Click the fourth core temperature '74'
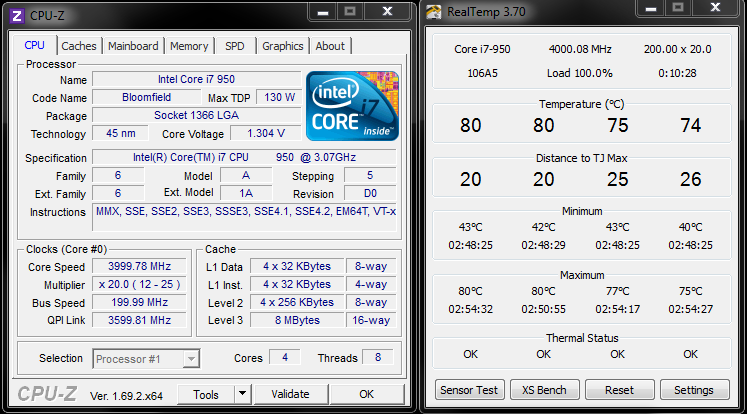Screen dimensions: 747x414 (x=691, y=125)
